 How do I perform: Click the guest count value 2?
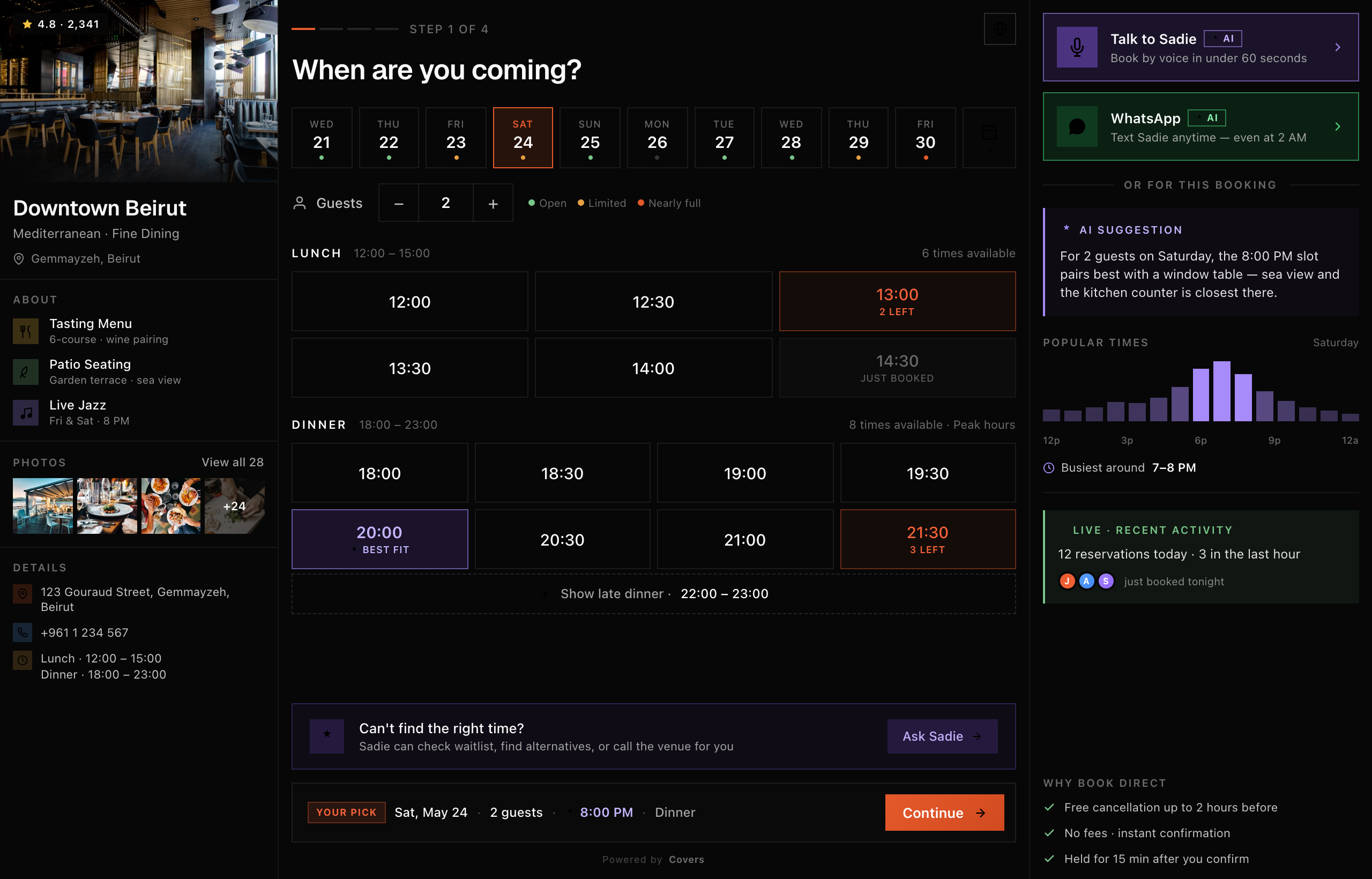pos(446,203)
